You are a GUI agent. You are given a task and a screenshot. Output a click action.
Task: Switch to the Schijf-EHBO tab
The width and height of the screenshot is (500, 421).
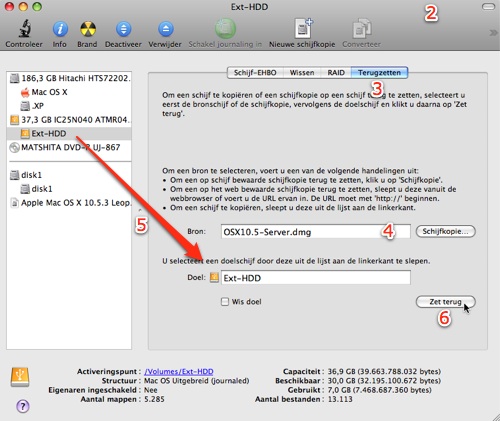click(255, 73)
